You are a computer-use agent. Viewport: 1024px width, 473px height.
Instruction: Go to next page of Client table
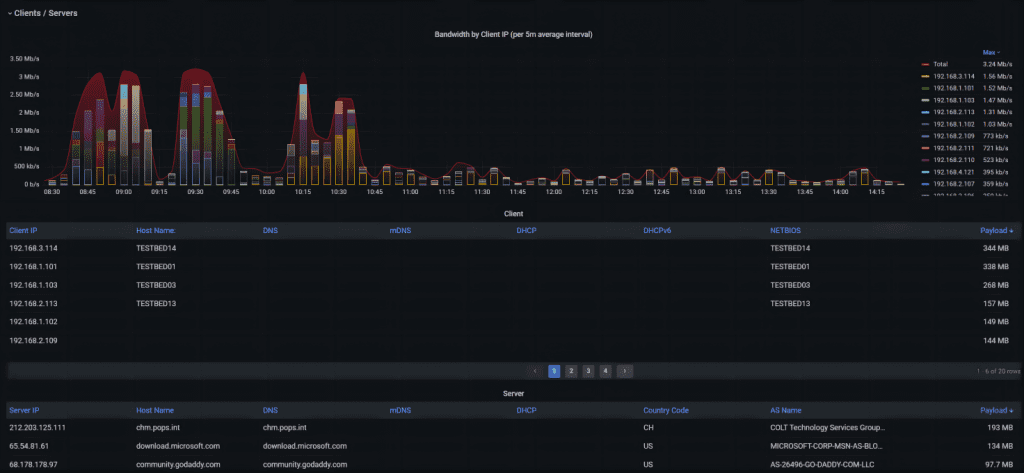pyautogui.click(x=624, y=371)
